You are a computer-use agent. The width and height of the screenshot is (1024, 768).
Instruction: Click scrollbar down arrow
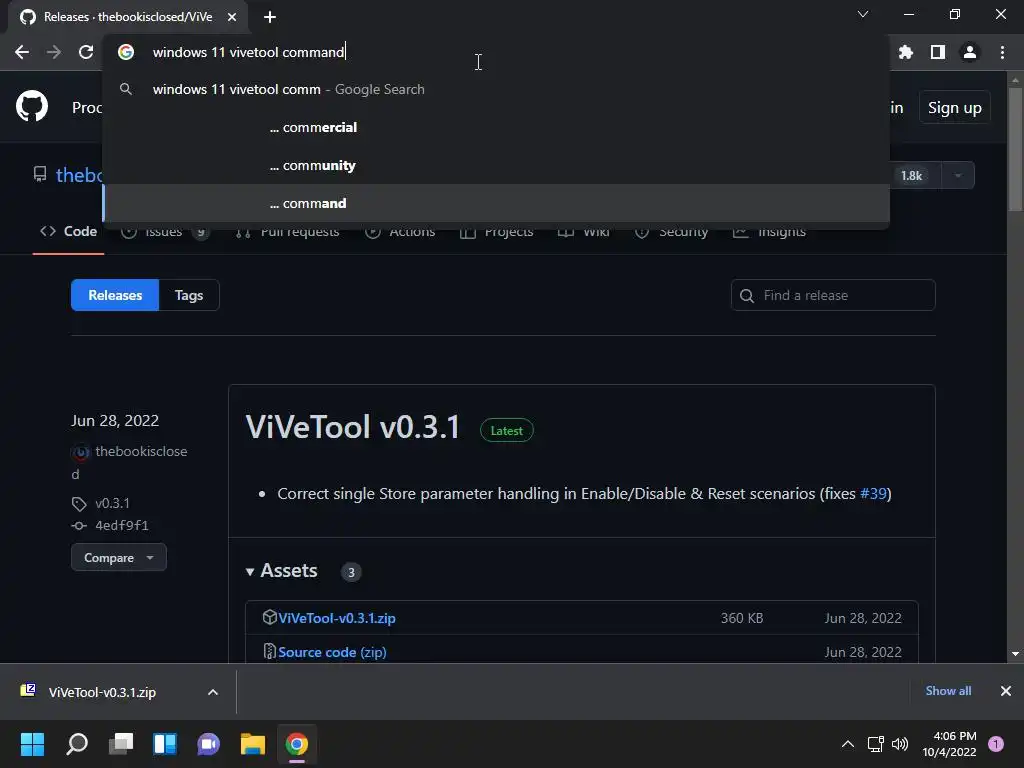(x=1015, y=654)
